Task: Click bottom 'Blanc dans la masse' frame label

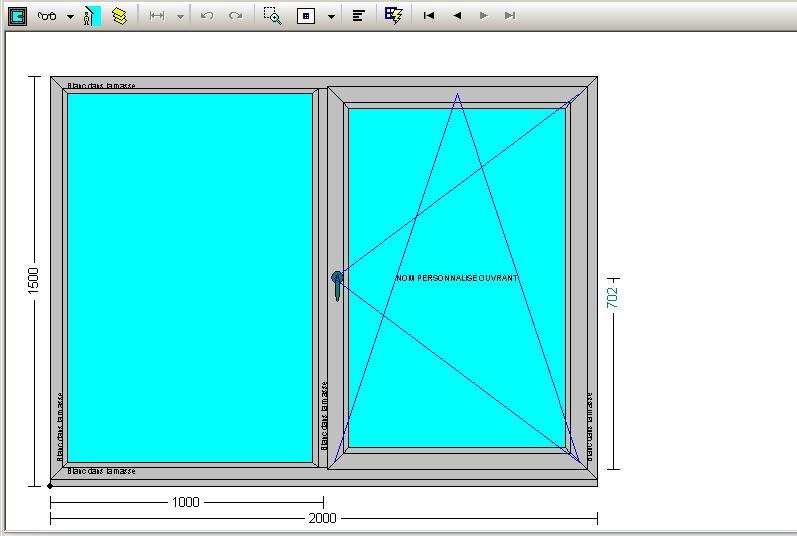Action: tap(102, 471)
